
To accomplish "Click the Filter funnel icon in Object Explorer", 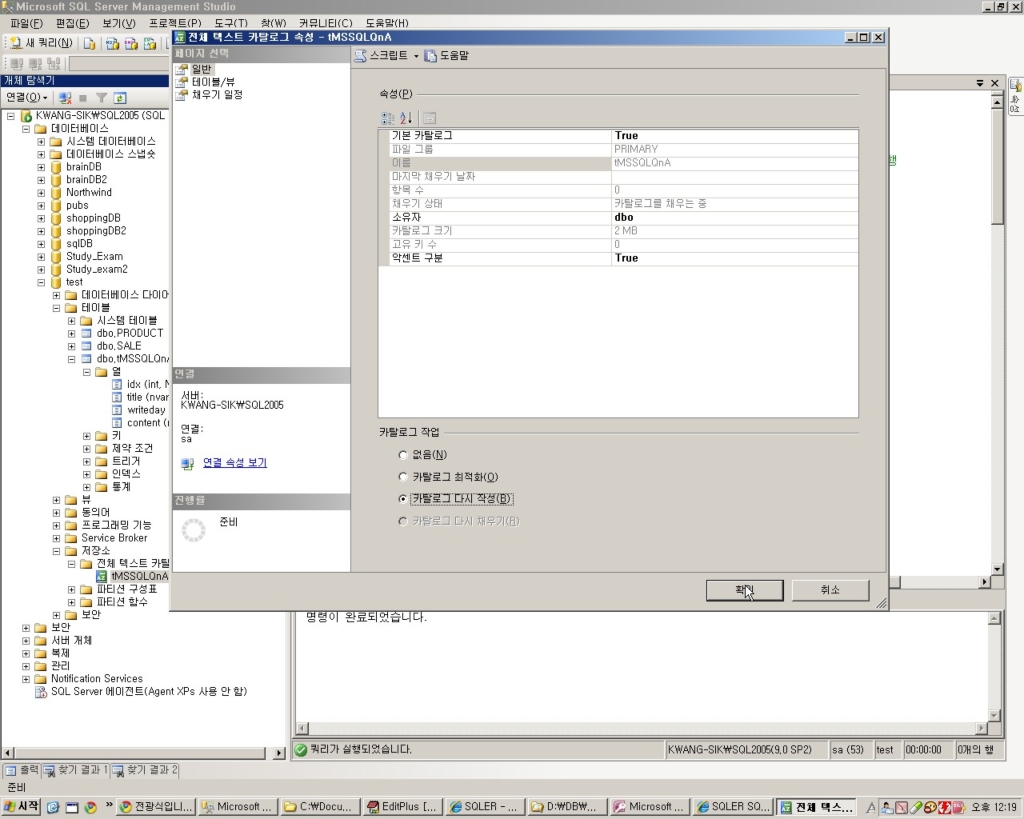I will [x=101, y=98].
